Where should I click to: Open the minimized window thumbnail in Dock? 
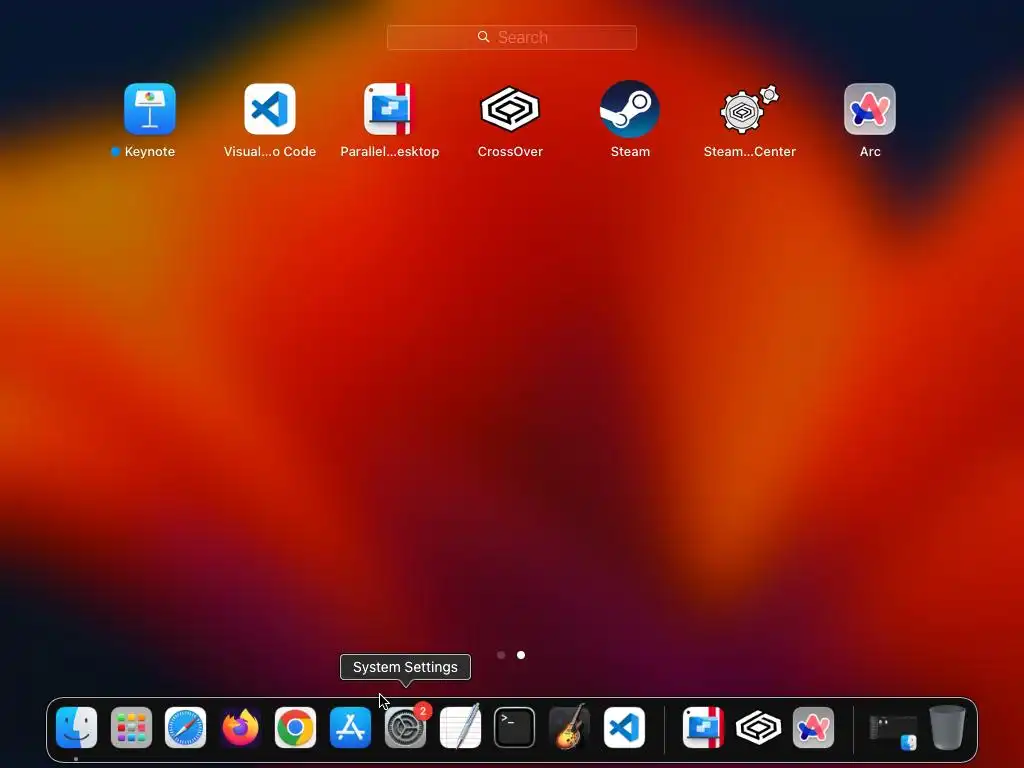893,730
